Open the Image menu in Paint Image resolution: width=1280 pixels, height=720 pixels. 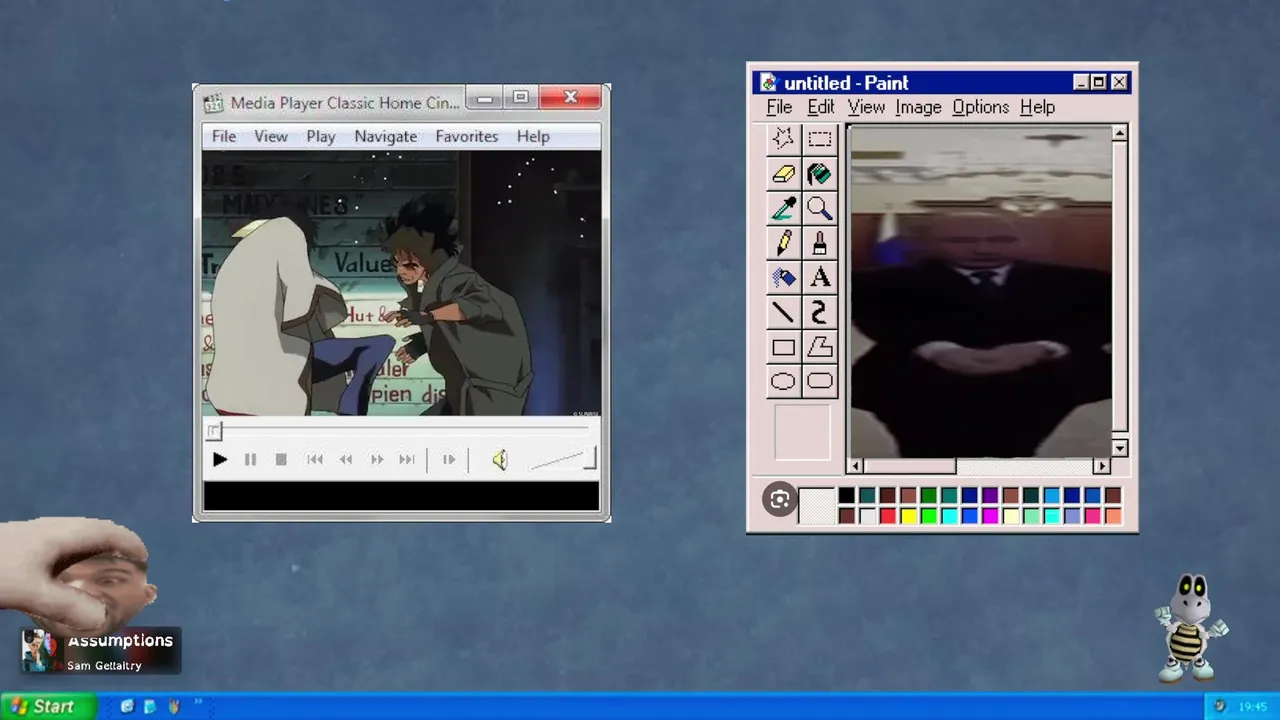[918, 107]
